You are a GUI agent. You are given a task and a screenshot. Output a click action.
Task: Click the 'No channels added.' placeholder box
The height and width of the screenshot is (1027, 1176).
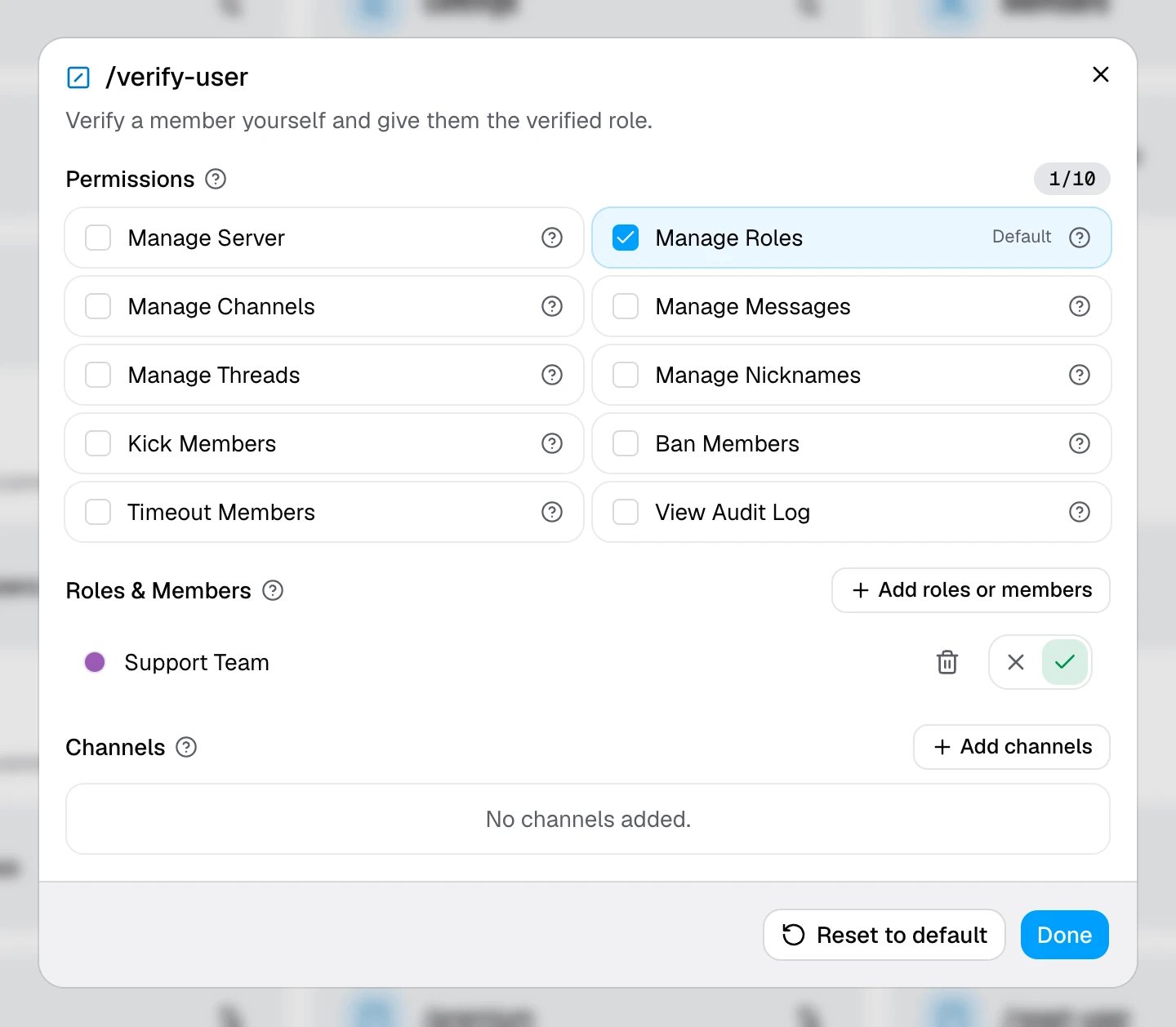click(x=588, y=819)
